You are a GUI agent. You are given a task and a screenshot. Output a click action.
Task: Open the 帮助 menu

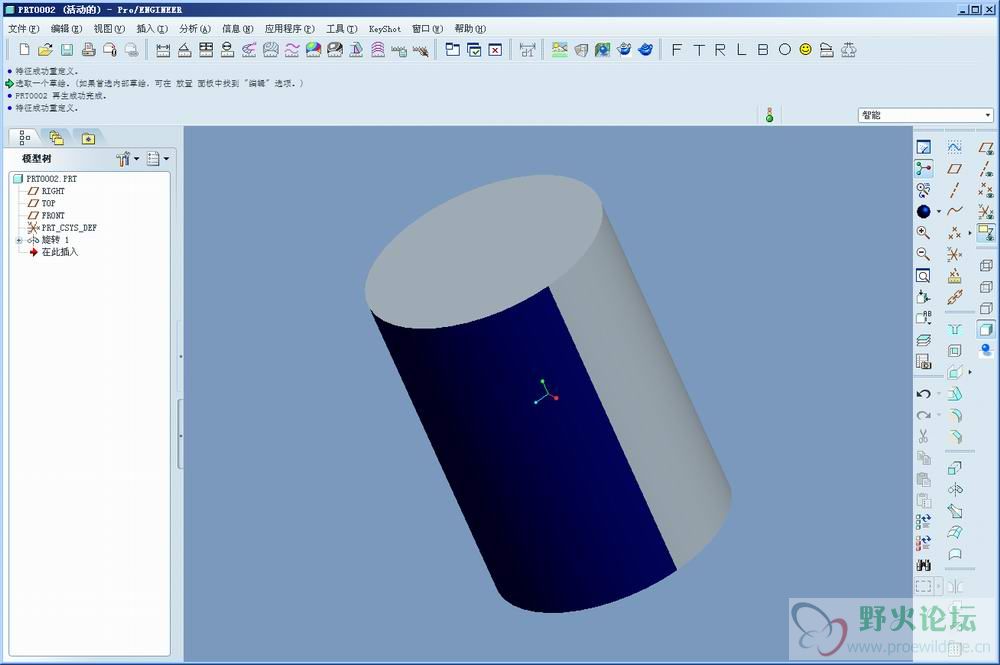[470, 29]
